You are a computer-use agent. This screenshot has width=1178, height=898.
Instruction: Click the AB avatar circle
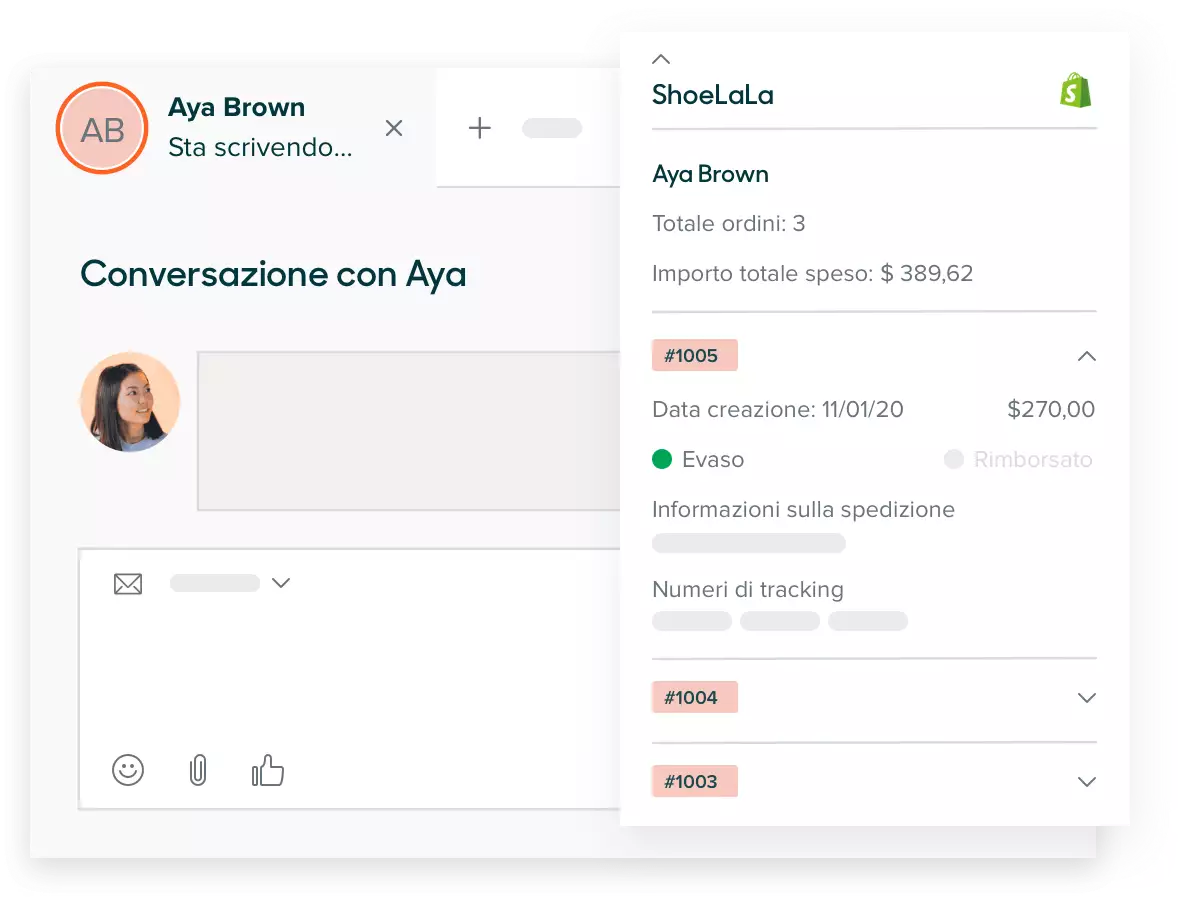102,129
